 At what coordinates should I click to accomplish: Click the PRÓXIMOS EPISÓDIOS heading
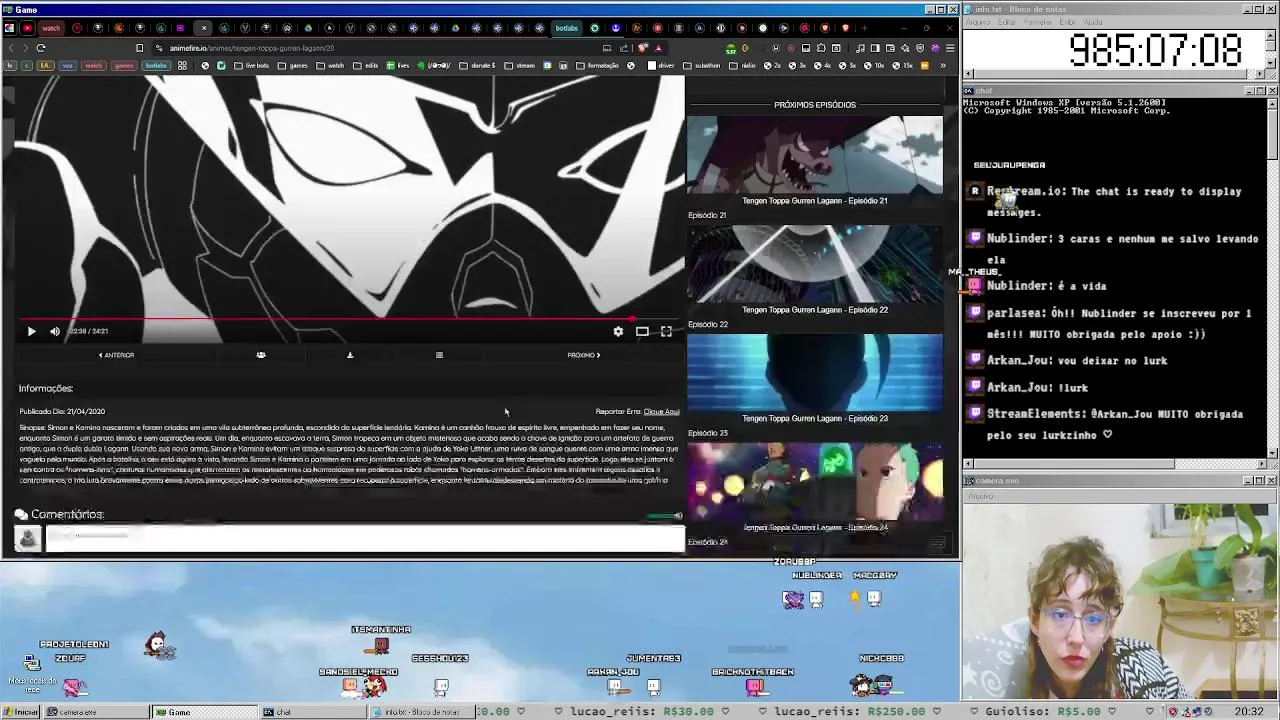pyautogui.click(x=815, y=105)
